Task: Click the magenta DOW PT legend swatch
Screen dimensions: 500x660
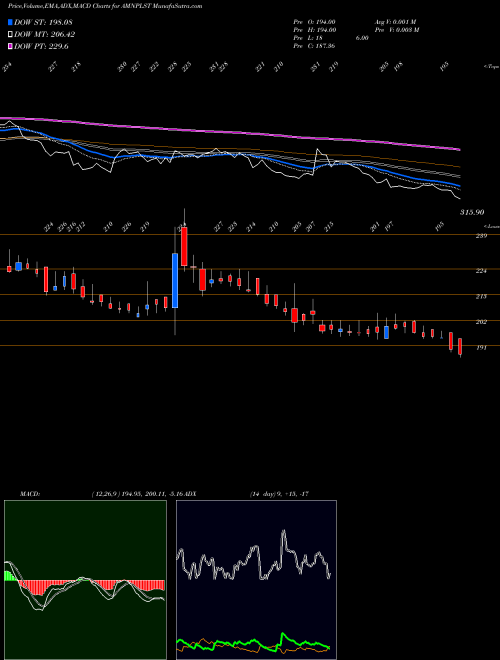Action: [x=10, y=46]
